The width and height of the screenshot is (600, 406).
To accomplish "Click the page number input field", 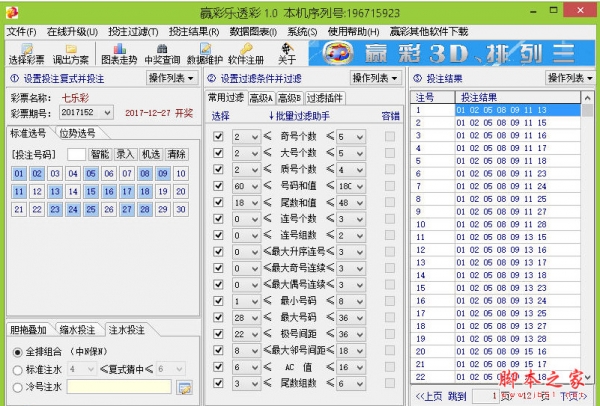I will (486, 396).
